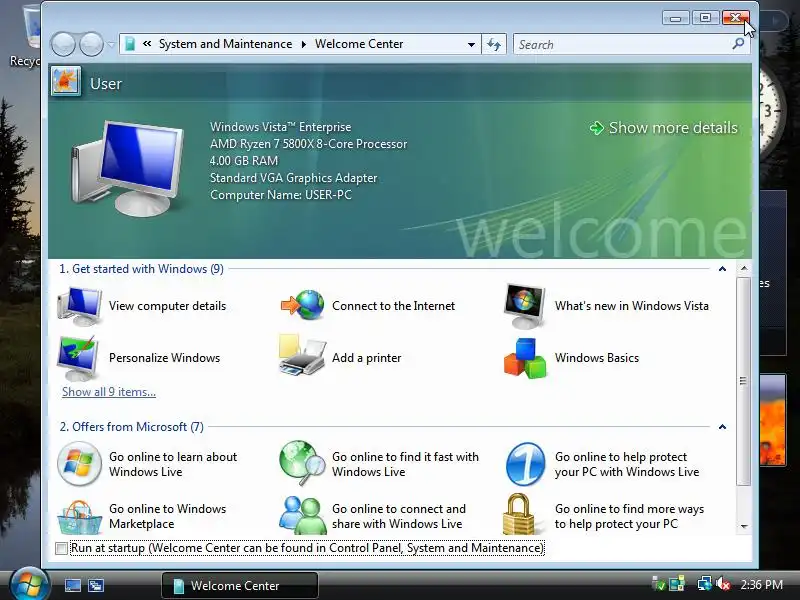
Task: Click the 1. Get started with Windows heading
Action: click(141, 269)
